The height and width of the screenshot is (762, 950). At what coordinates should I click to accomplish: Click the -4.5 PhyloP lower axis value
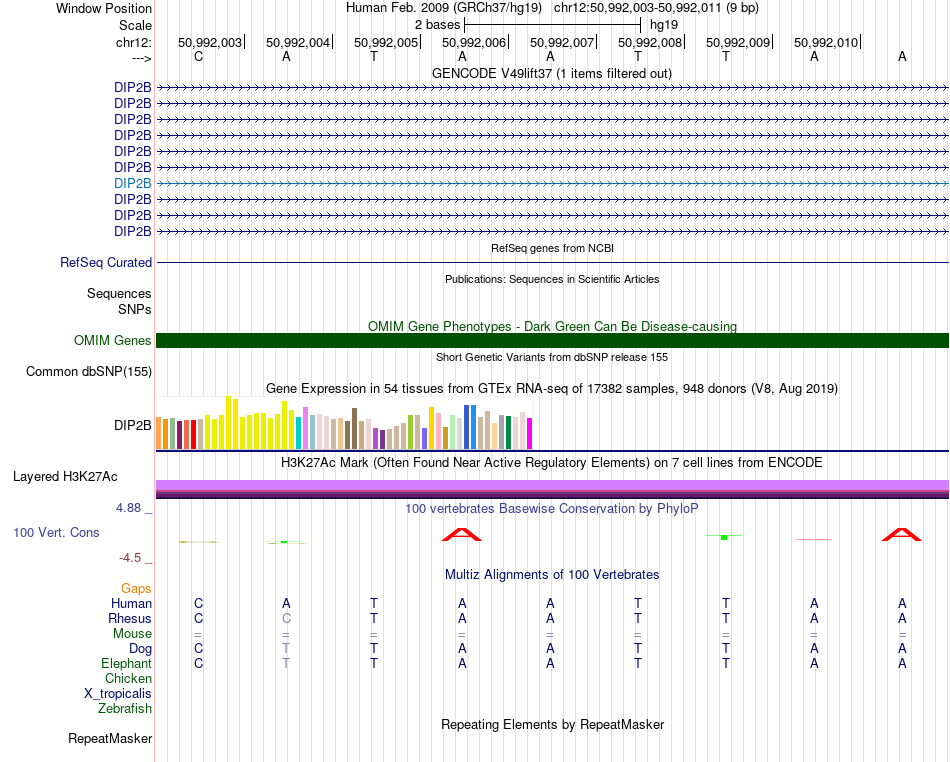[x=130, y=558]
